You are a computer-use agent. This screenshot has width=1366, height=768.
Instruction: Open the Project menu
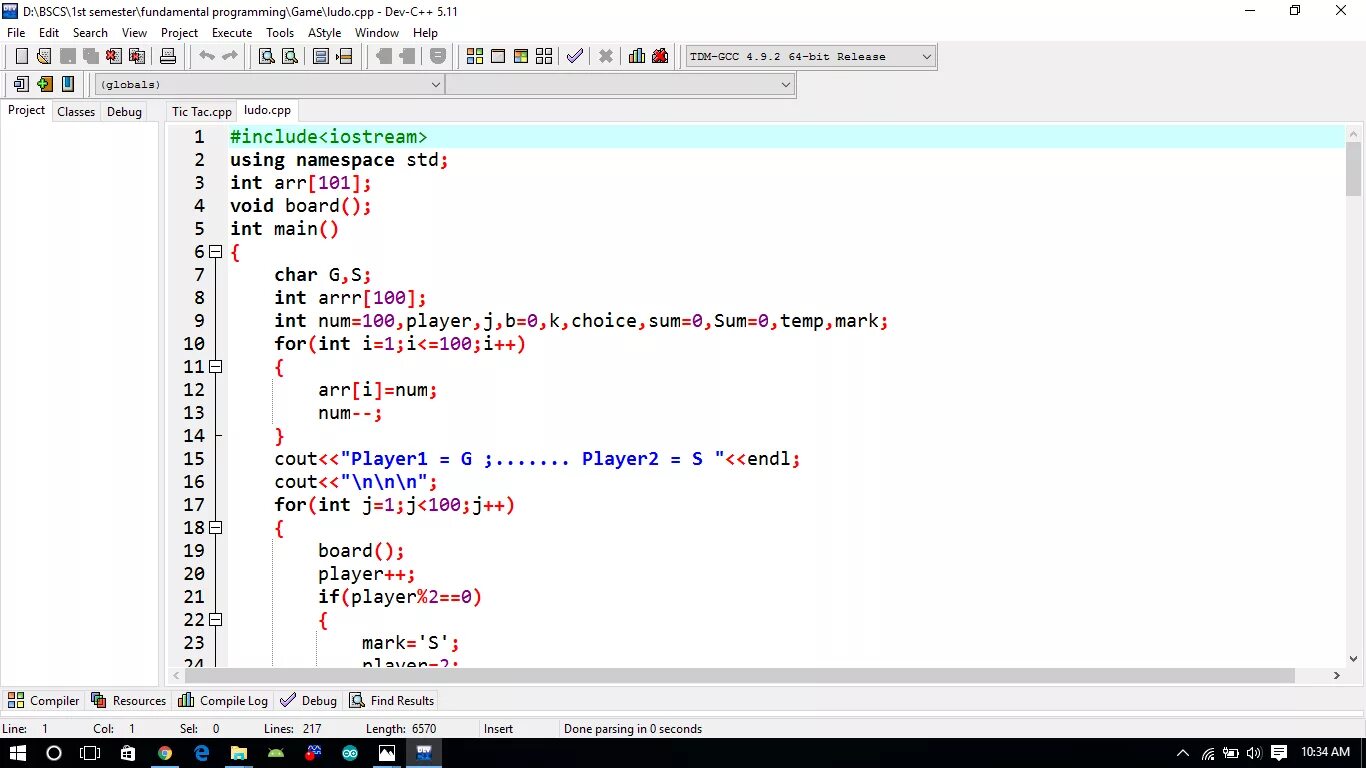tap(180, 33)
